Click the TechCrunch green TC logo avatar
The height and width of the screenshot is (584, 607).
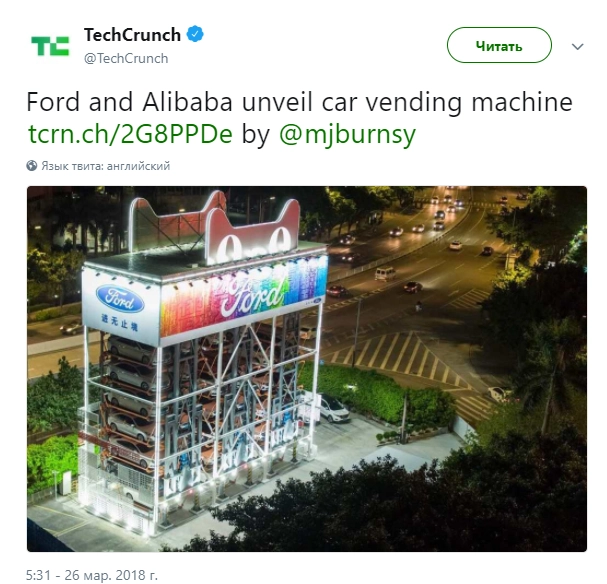[x=50, y=46]
